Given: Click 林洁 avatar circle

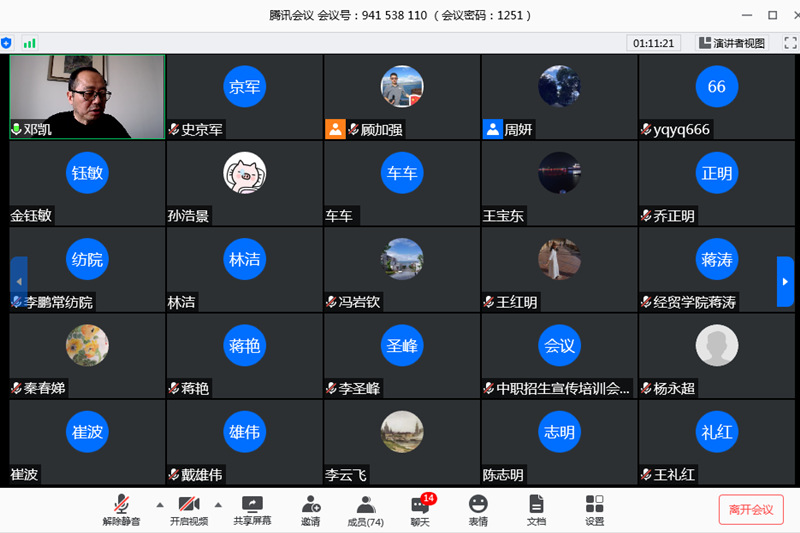Looking at the screenshot, I should (244, 259).
